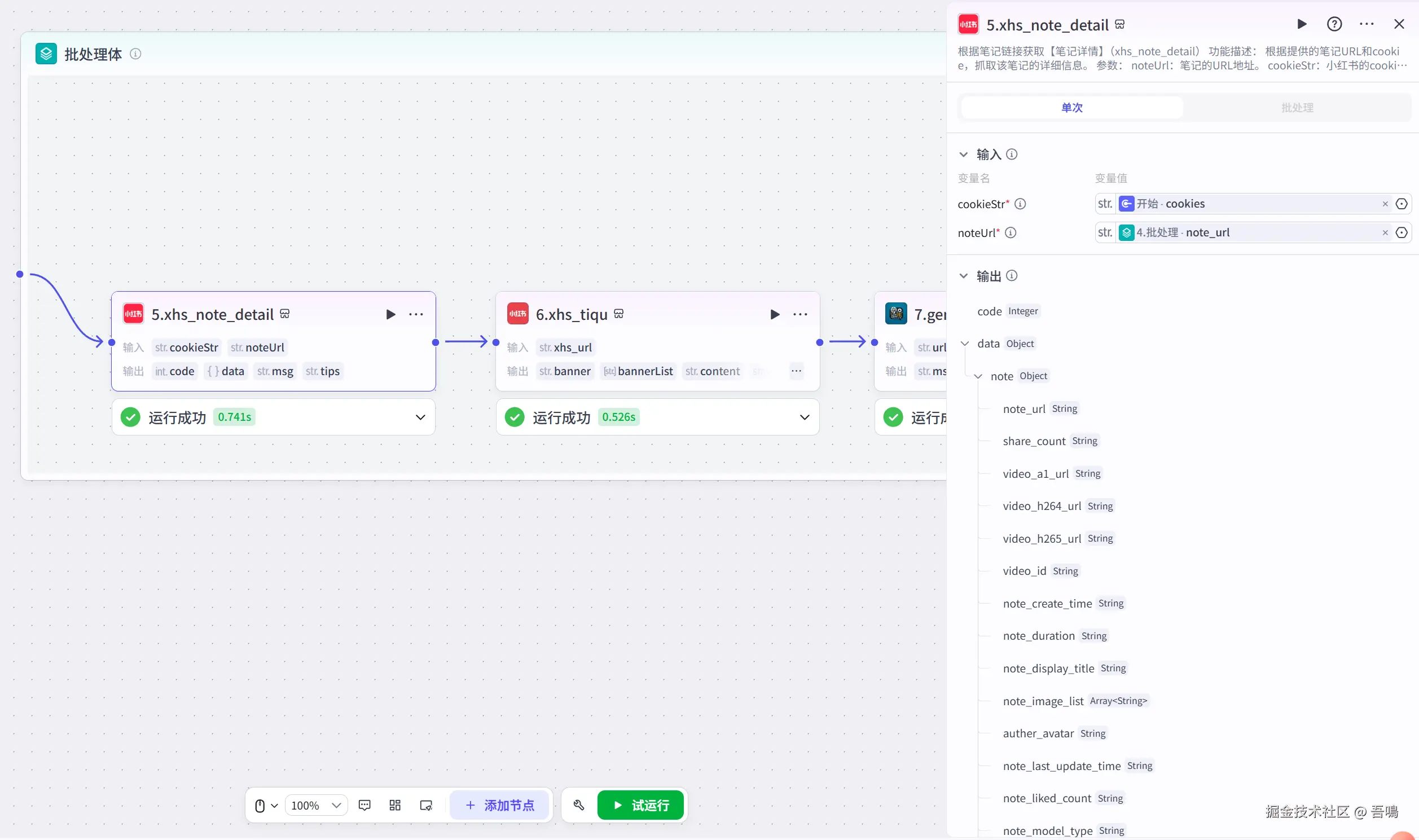
Task: Click the 添加节点 button
Action: (499, 805)
